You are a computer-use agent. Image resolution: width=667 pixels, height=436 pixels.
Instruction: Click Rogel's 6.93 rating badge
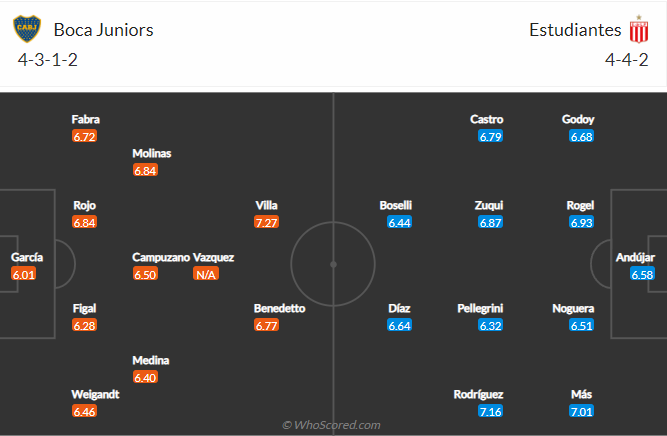(x=581, y=222)
